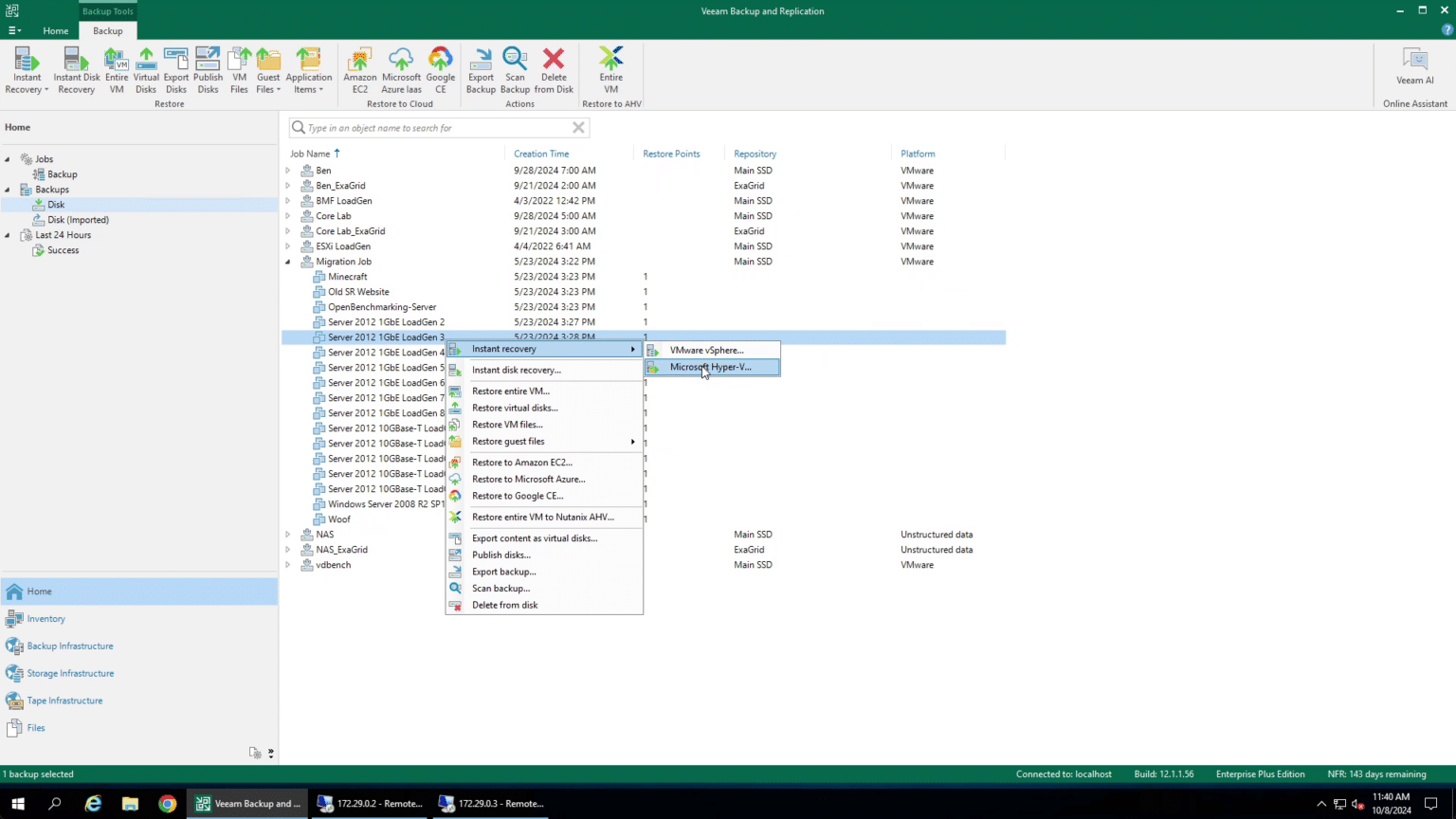Select Delete from disk menu item
Viewport: 1456px width, 819px height.
coord(544,605)
